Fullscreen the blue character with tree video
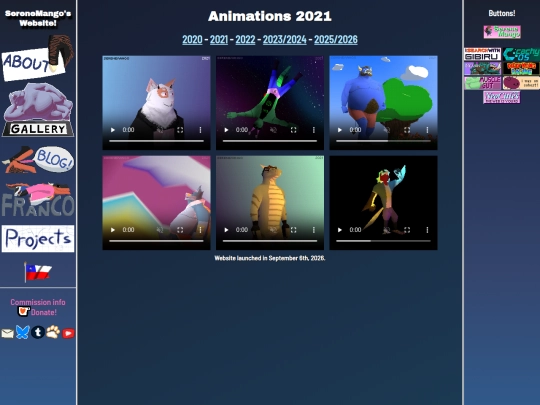Viewport: 540px width, 405px height. (407, 130)
